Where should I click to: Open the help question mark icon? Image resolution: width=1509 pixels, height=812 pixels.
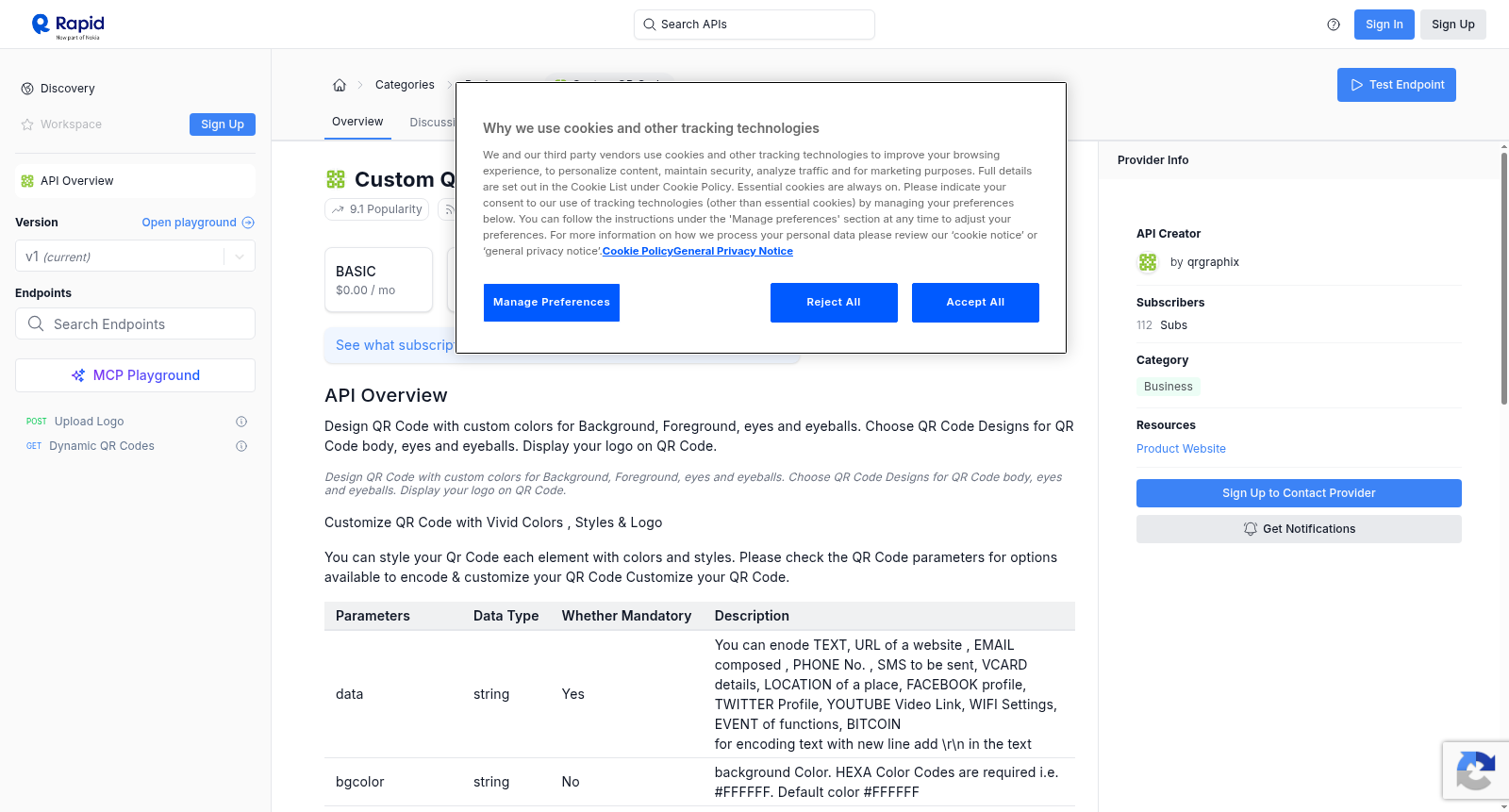coord(1334,25)
